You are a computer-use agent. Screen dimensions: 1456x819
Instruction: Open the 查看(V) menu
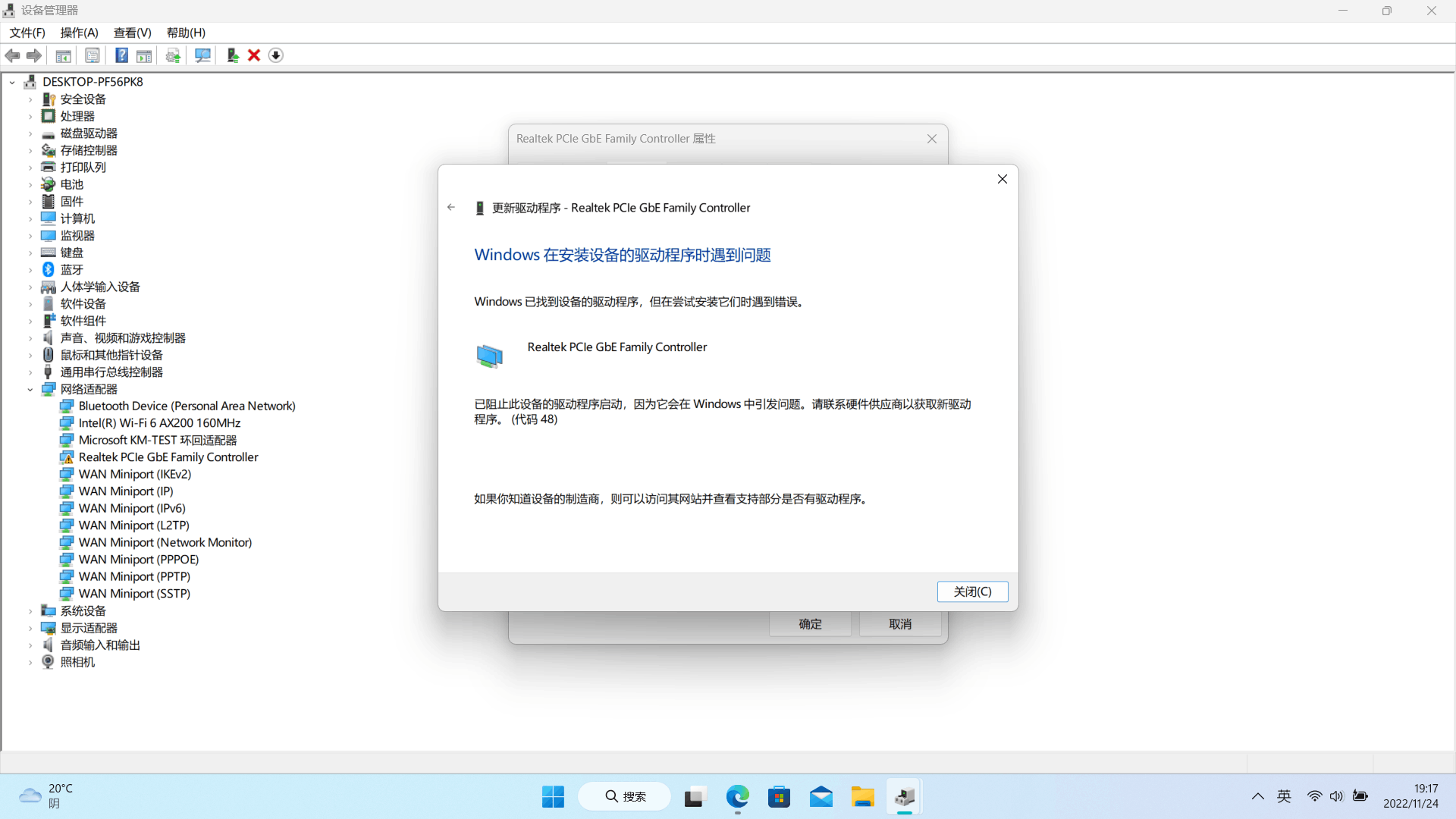coord(132,33)
